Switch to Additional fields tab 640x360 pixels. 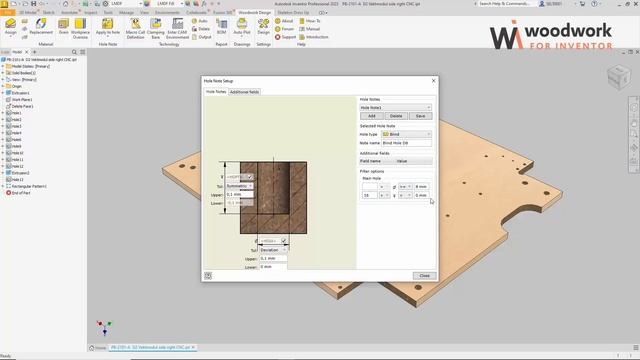pos(244,92)
